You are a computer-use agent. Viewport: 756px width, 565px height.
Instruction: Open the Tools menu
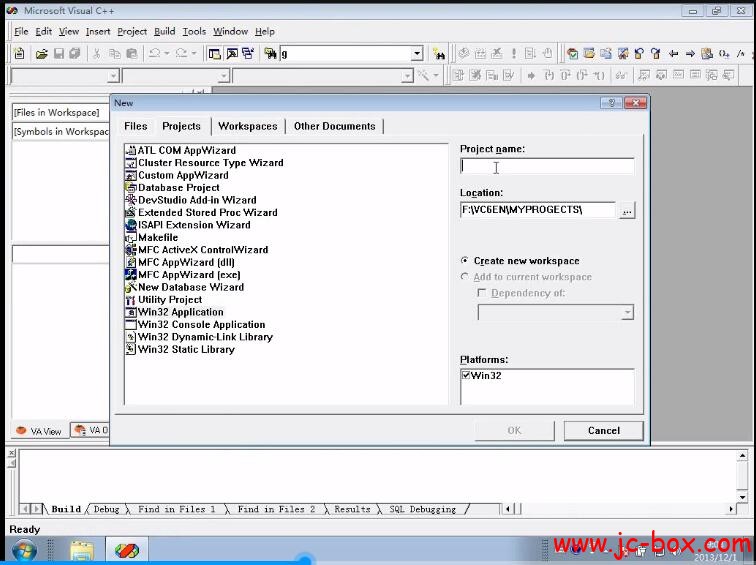tap(194, 31)
